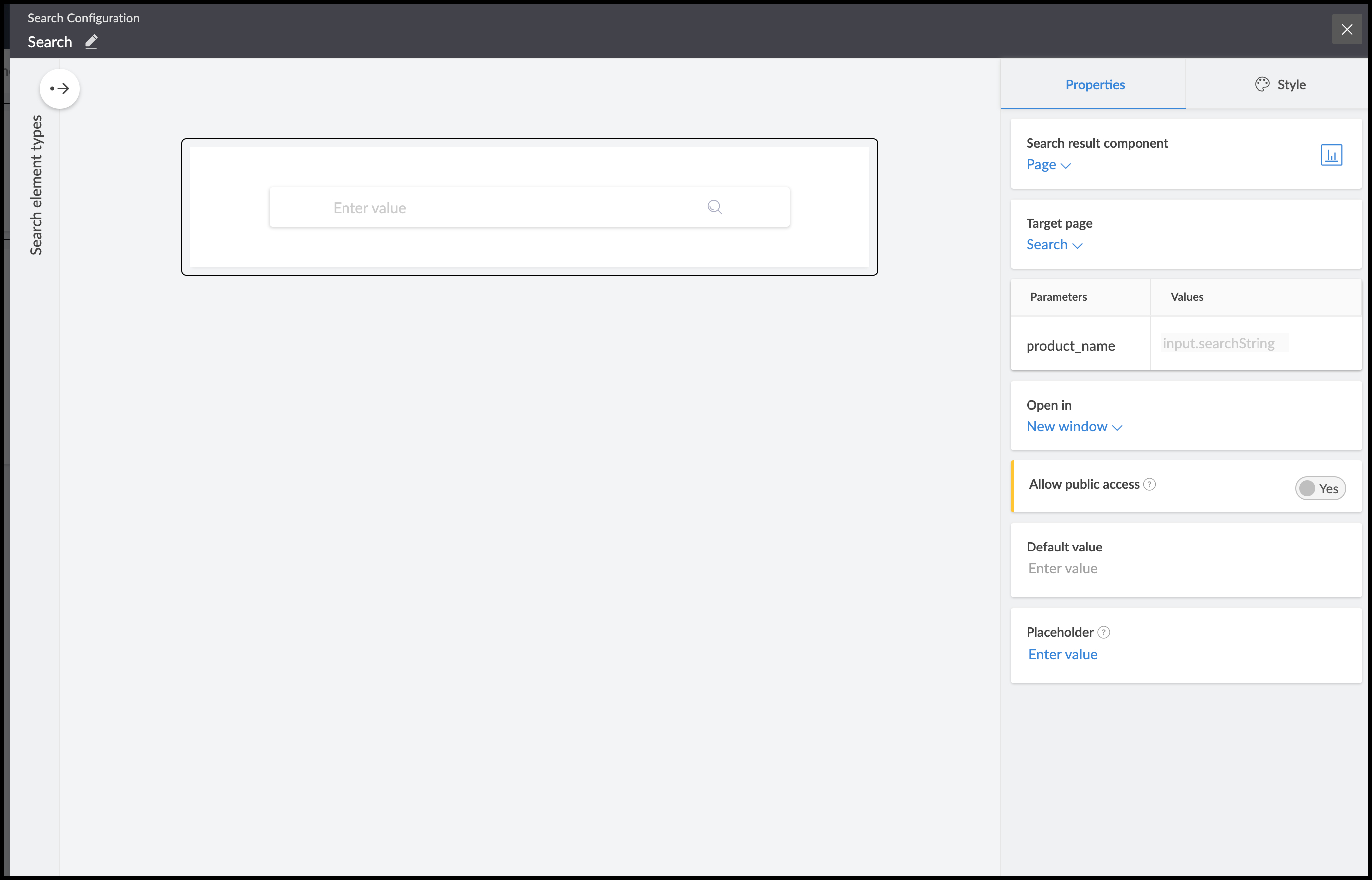Expand the Search element types panel arrow
Viewport: 1372px width, 880px height.
click(59, 89)
